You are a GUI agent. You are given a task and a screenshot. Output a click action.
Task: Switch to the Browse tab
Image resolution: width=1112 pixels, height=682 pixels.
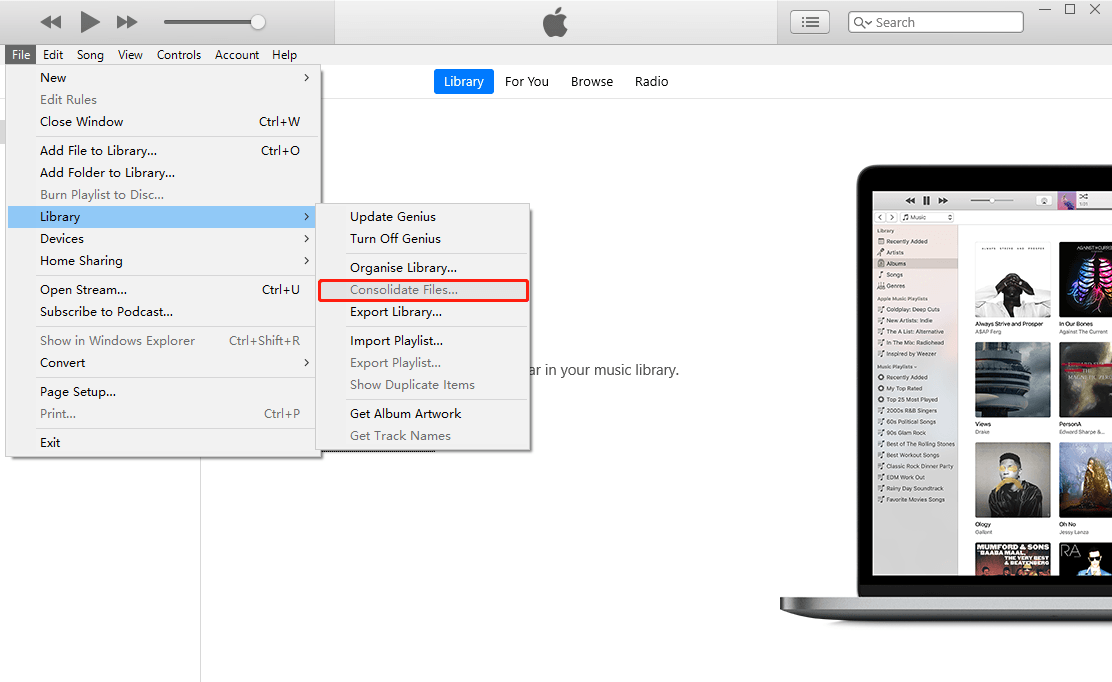(x=592, y=82)
